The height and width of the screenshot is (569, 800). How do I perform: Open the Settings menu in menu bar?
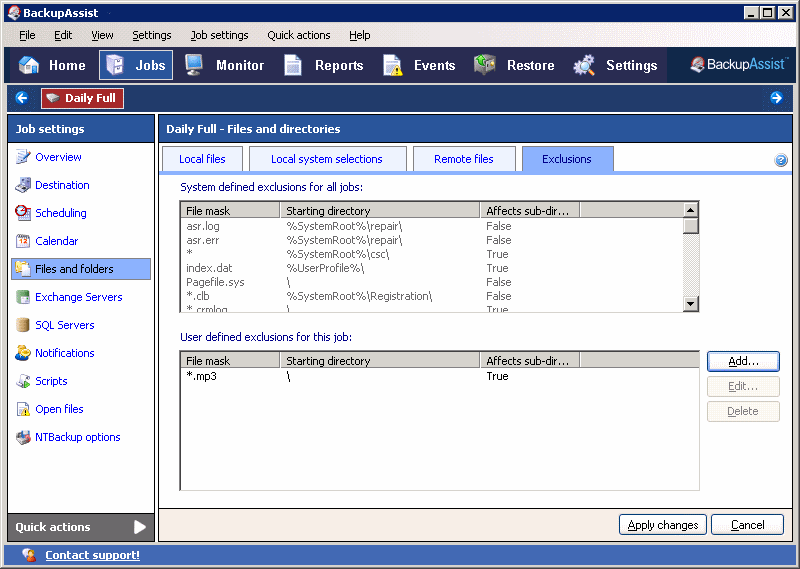coord(152,35)
